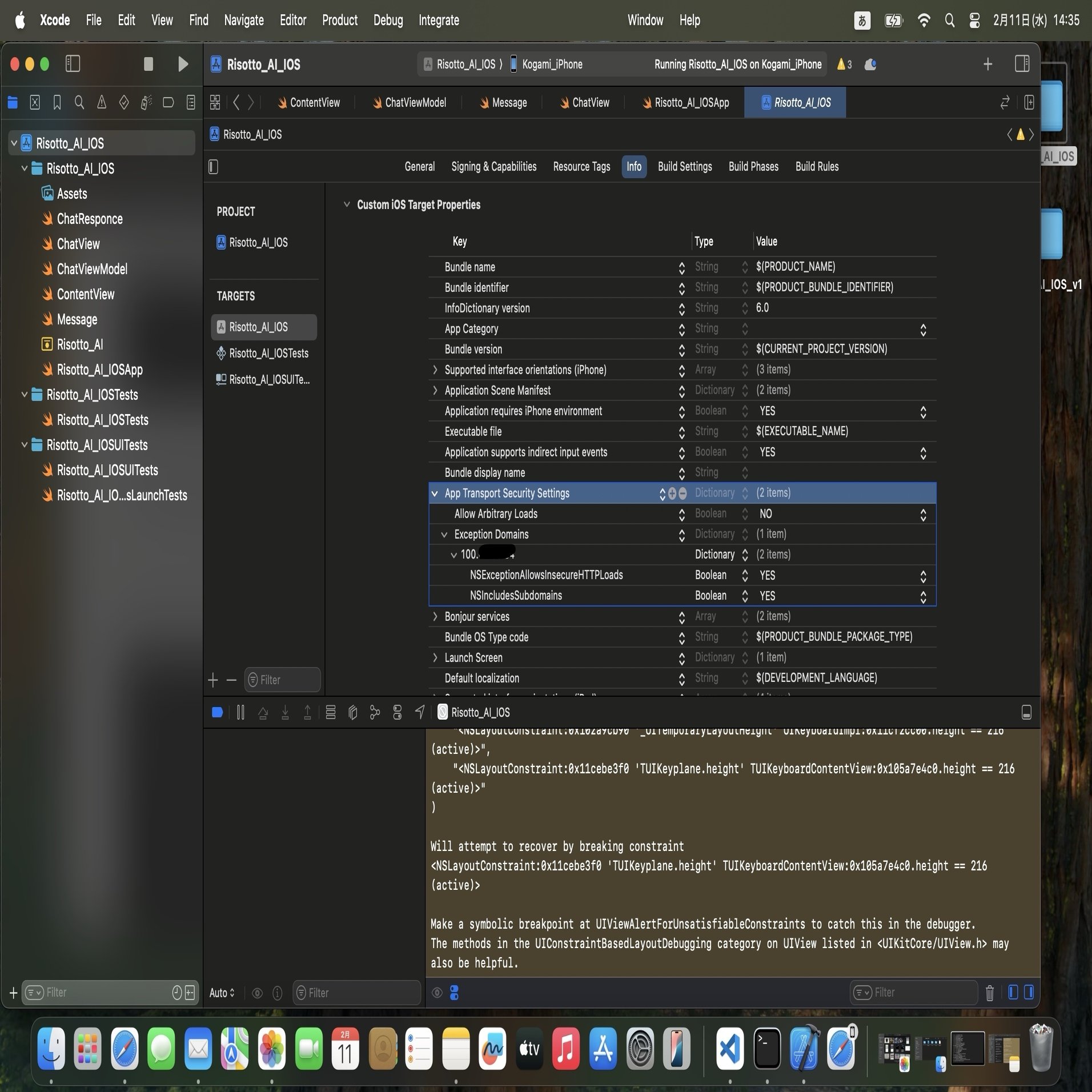
Task: Open the Debug menu in menu bar
Action: [x=388, y=21]
